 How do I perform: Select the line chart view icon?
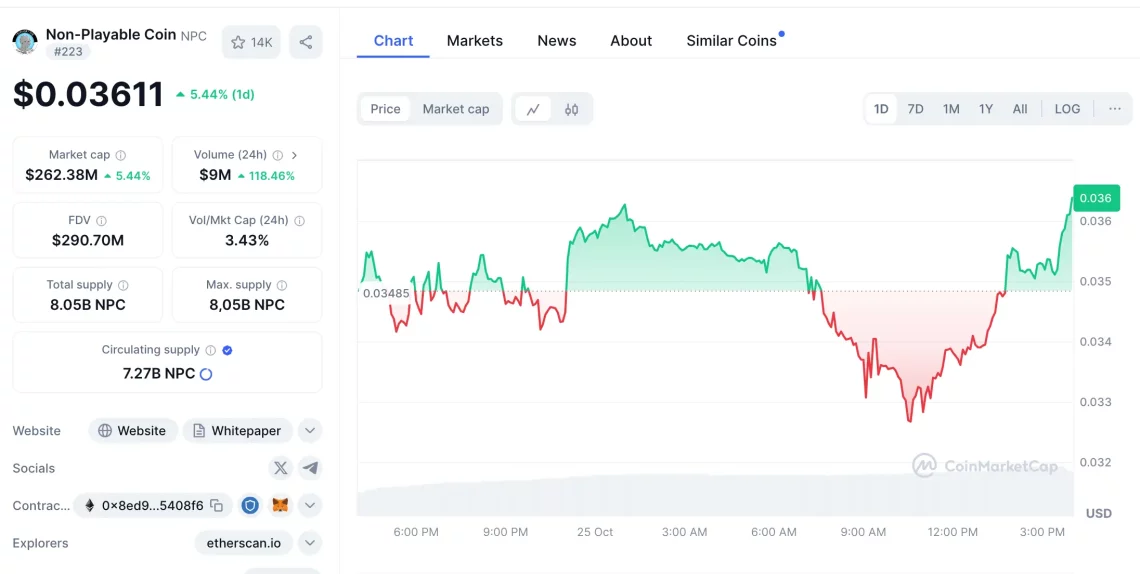click(533, 109)
